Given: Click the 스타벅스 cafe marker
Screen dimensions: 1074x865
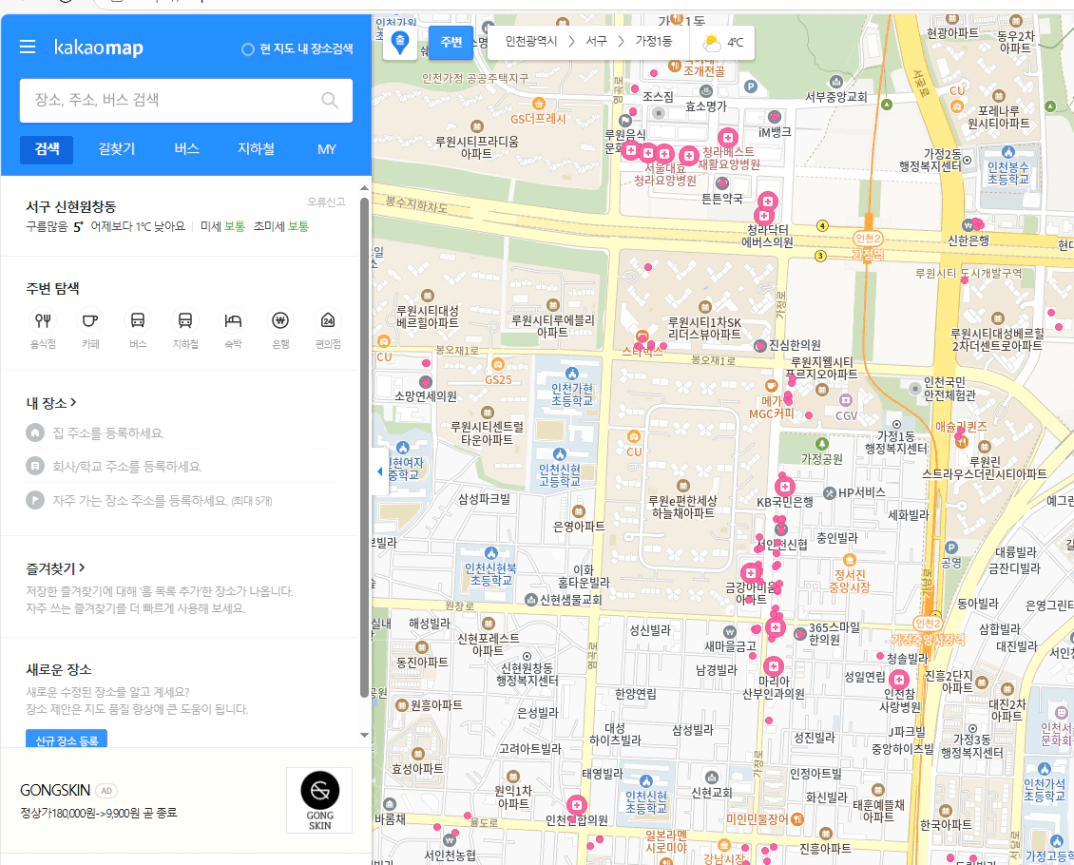Looking at the screenshot, I should pos(642,336).
